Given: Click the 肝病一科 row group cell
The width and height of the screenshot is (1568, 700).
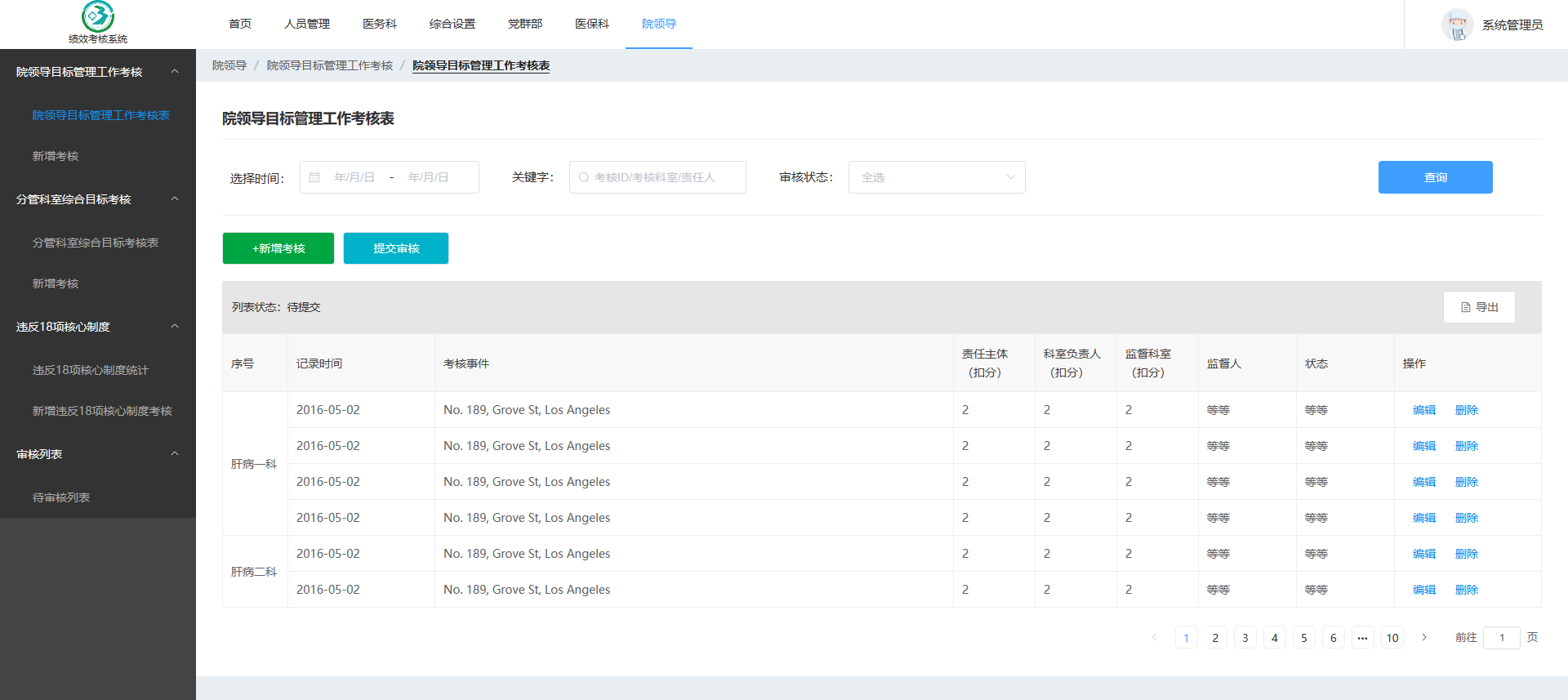Looking at the screenshot, I should [255, 464].
